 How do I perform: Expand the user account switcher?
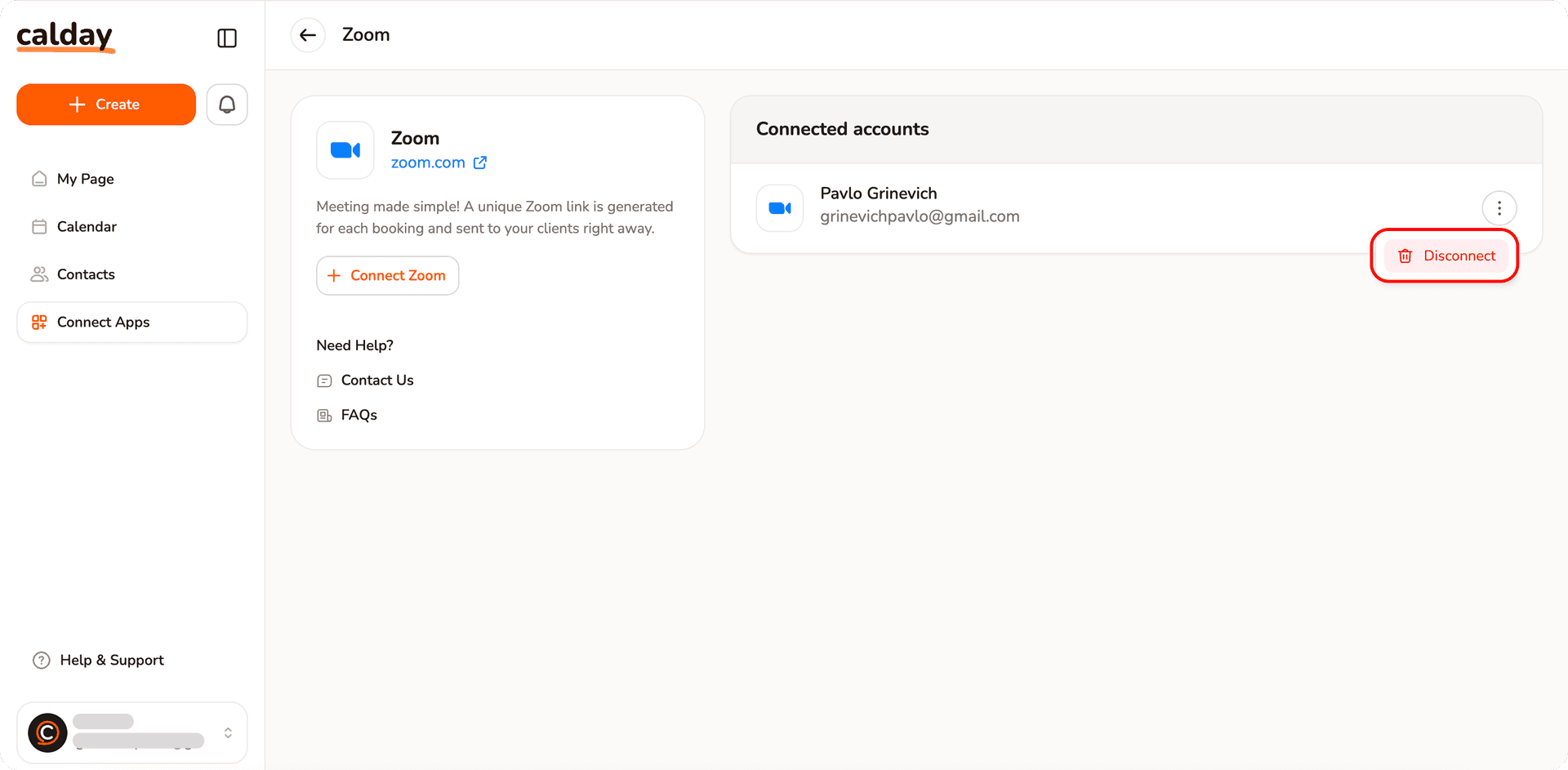coord(228,733)
